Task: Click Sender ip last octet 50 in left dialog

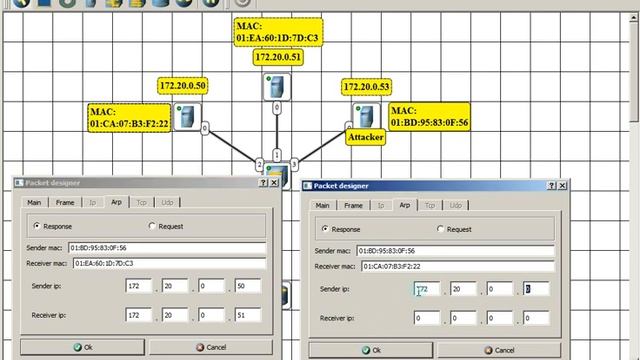Action: click(248, 286)
